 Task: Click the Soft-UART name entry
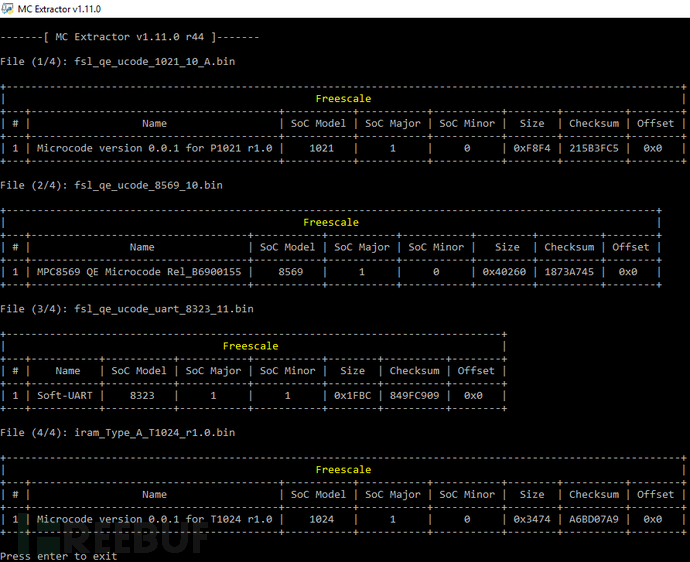[65, 396]
